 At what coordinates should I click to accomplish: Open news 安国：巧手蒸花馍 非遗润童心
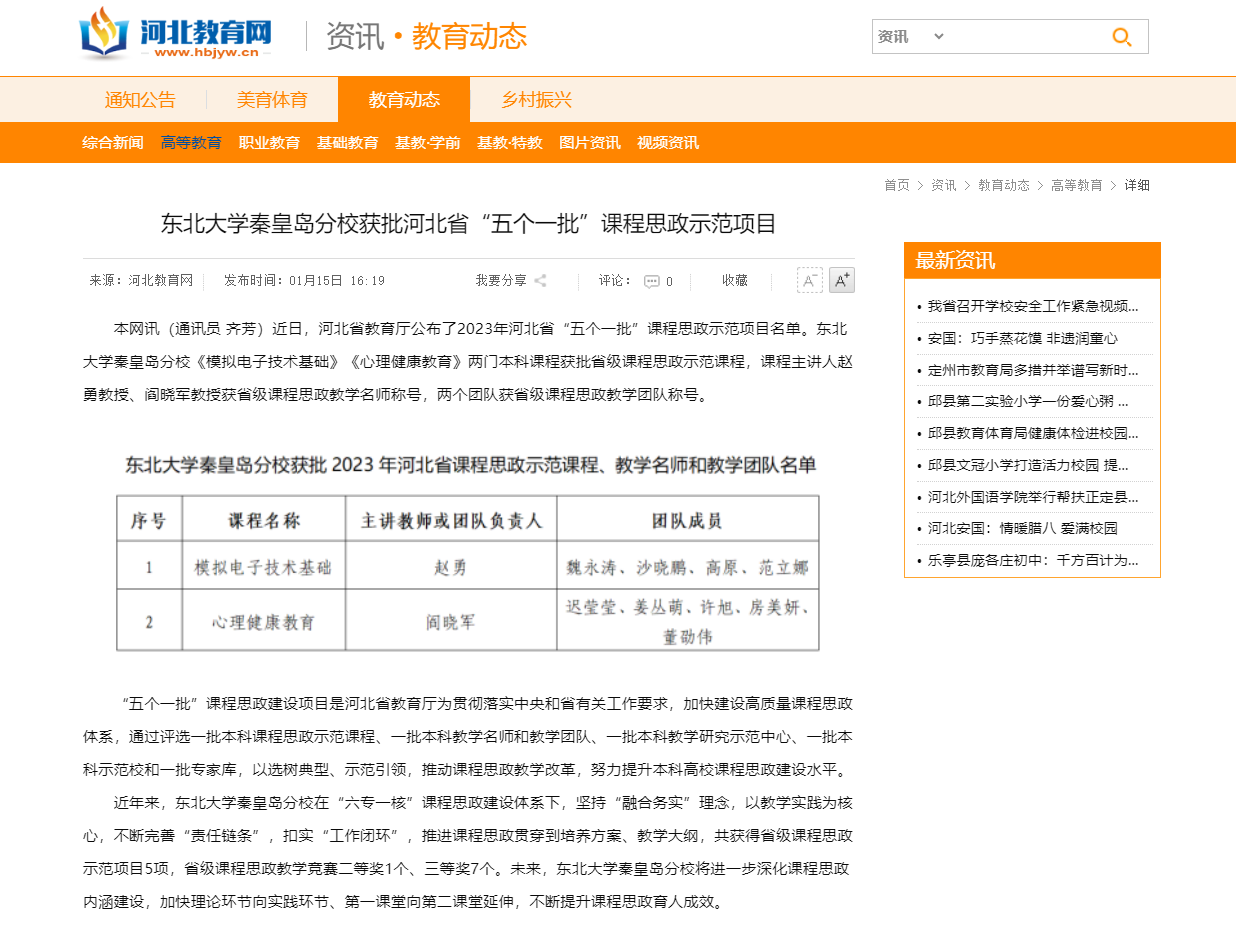point(1022,338)
